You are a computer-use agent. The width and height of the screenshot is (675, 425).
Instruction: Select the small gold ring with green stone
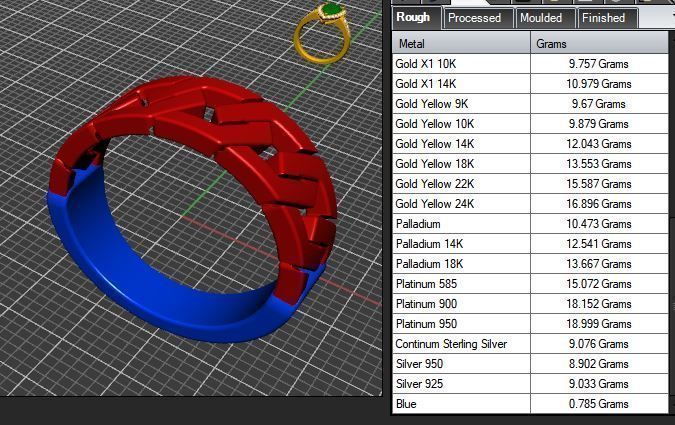pyautogui.click(x=322, y=32)
